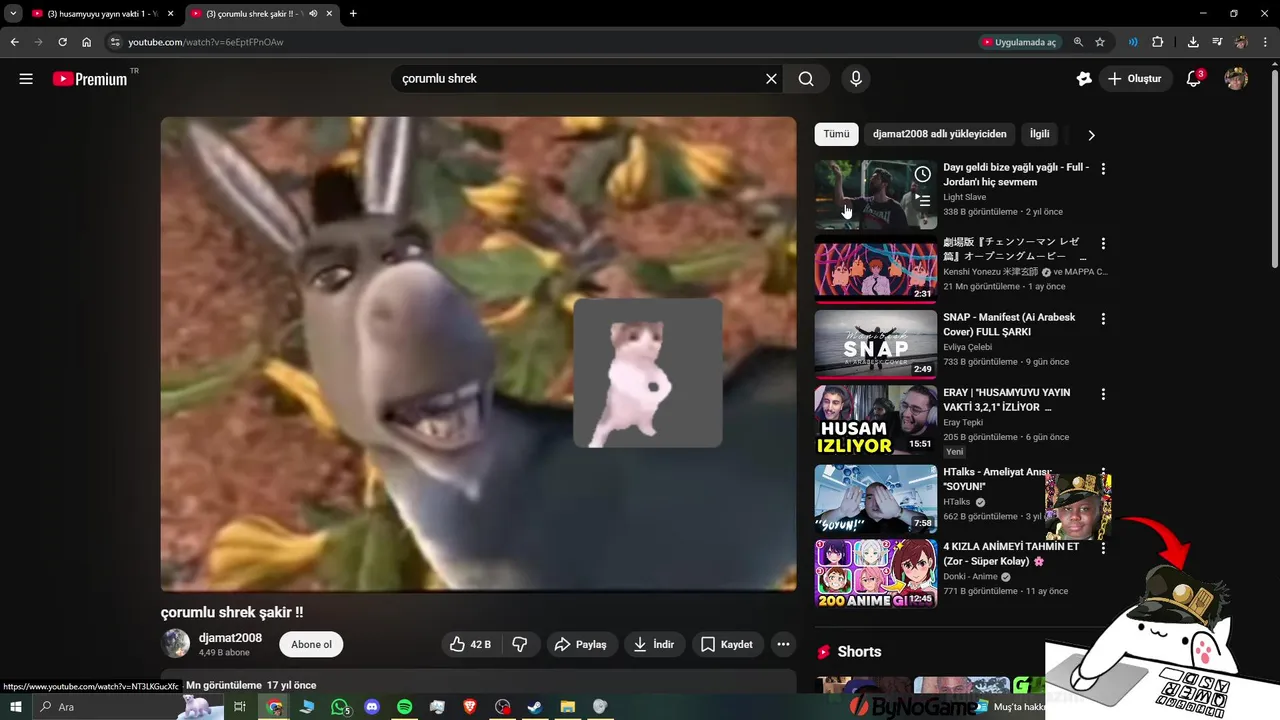Open the zoom magnifier in the address bar

(1078, 42)
